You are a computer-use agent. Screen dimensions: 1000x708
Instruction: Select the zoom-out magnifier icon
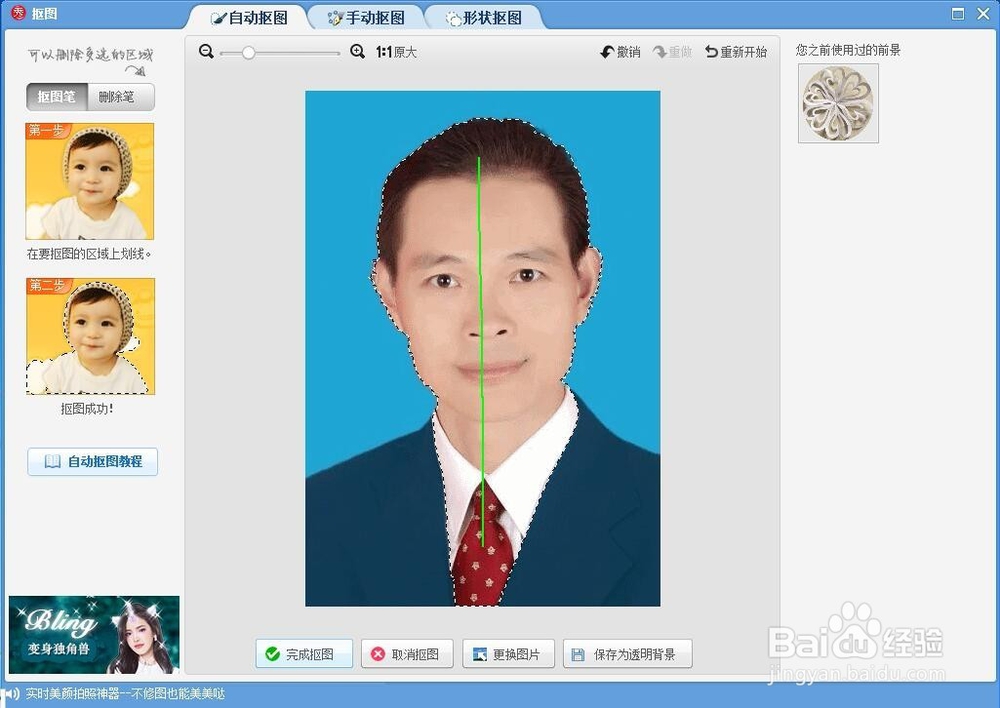click(x=206, y=51)
